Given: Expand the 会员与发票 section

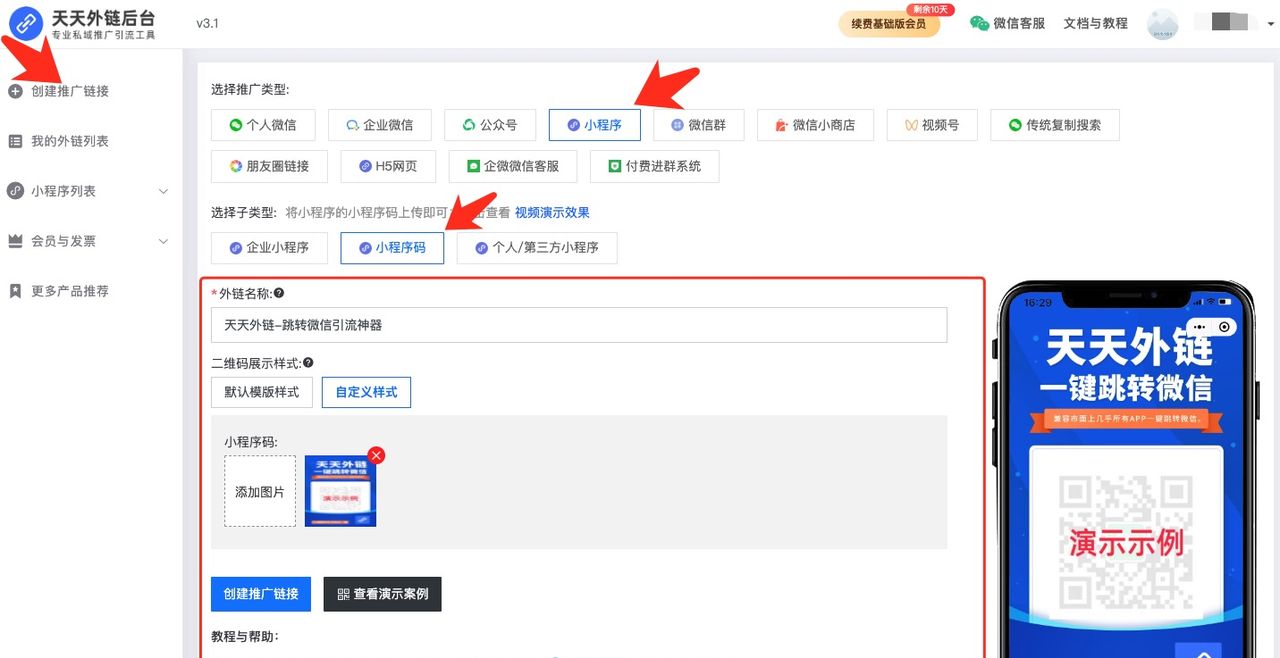Looking at the screenshot, I should pyautogui.click(x=165, y=241).
